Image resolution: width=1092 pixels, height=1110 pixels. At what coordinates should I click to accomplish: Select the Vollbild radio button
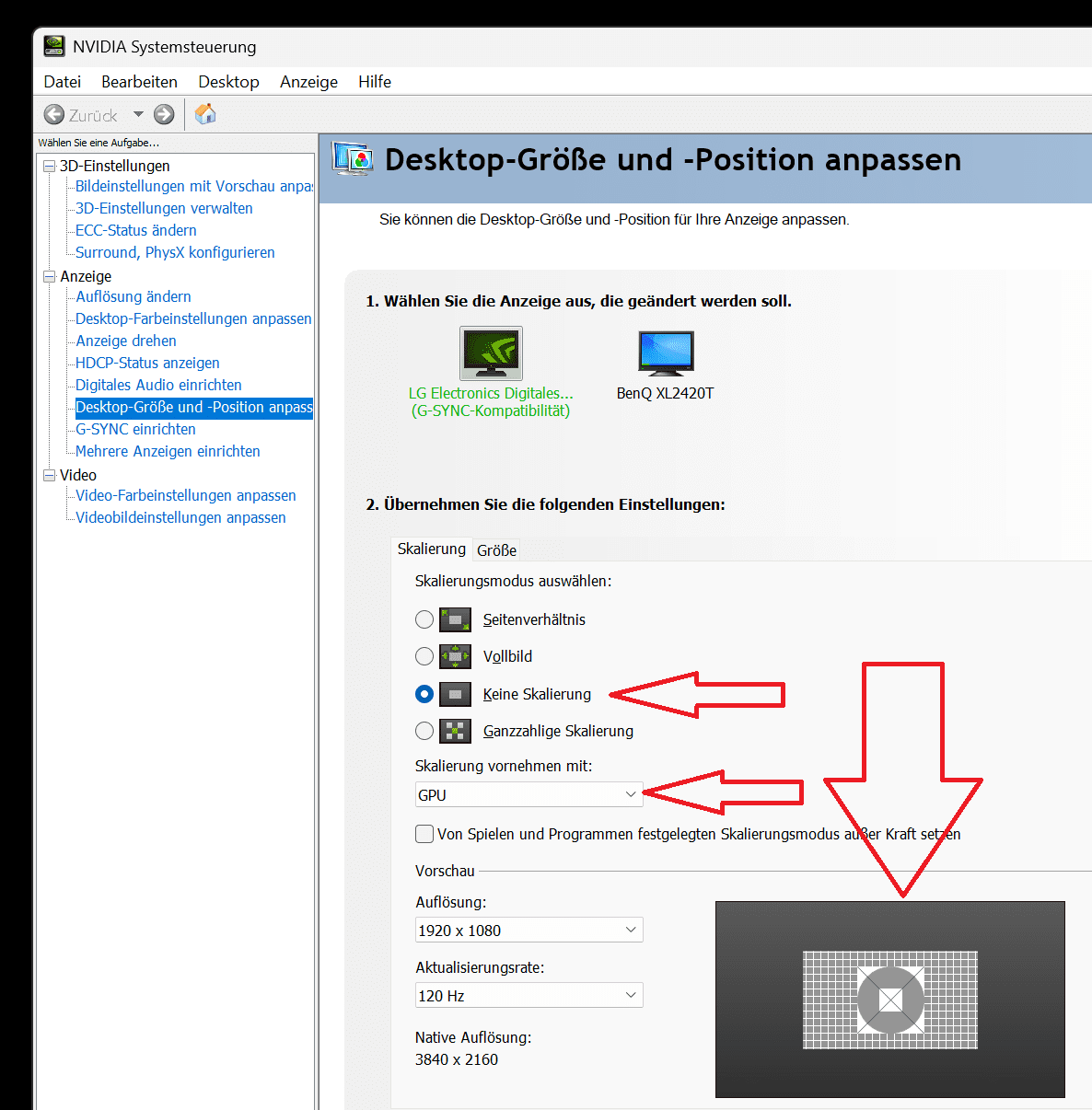pyautogui.click(x=424, y=656)
